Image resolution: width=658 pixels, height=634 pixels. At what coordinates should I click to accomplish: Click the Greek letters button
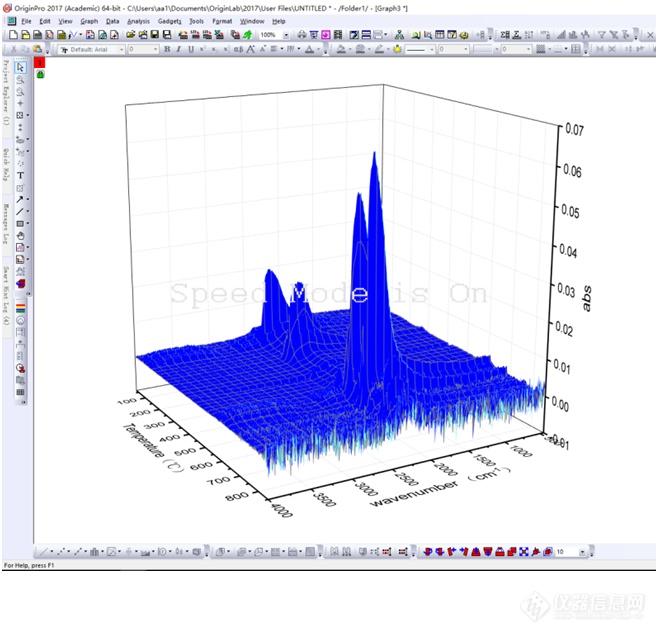[238, 50]
